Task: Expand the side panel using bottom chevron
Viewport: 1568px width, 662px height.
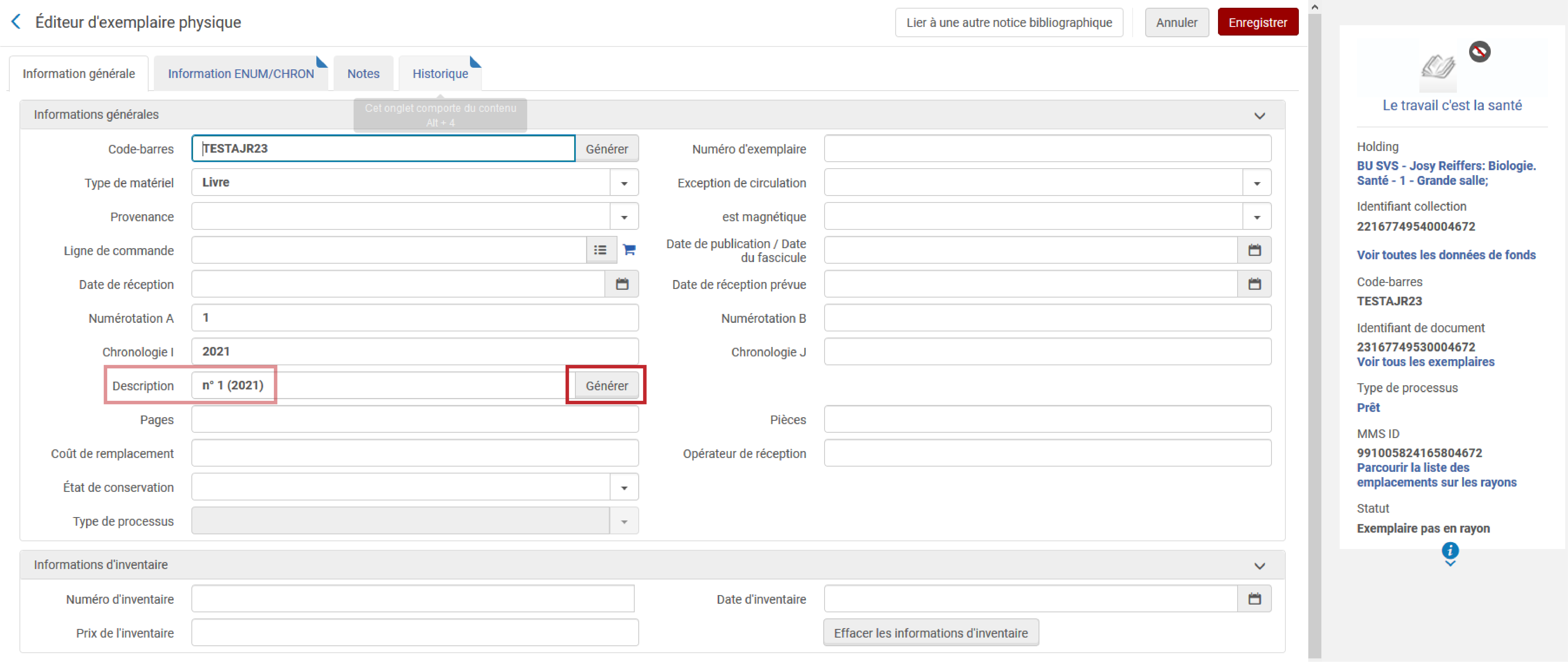Action: click(1450, 564)
